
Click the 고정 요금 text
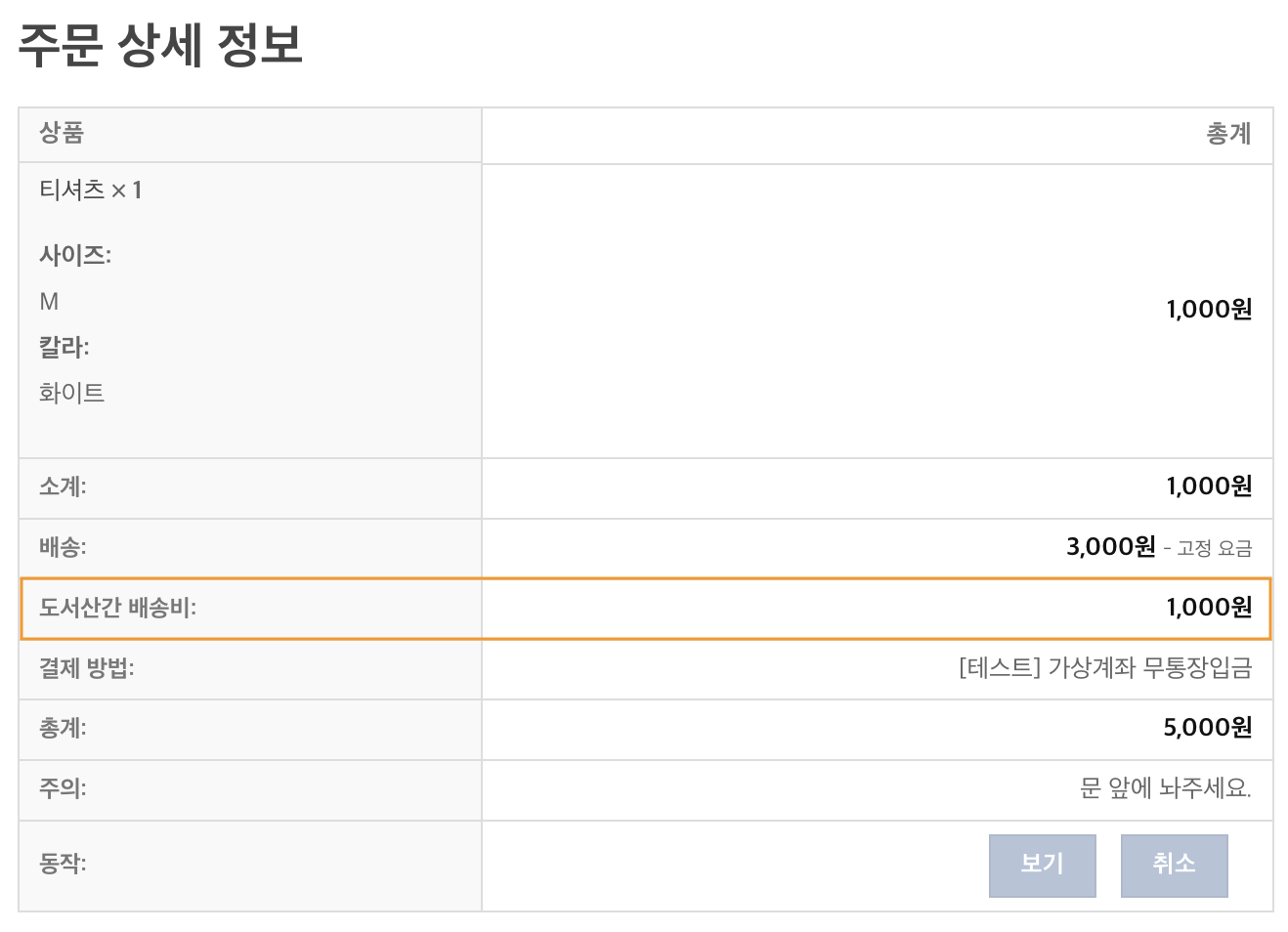click(x=1215, y=548)
